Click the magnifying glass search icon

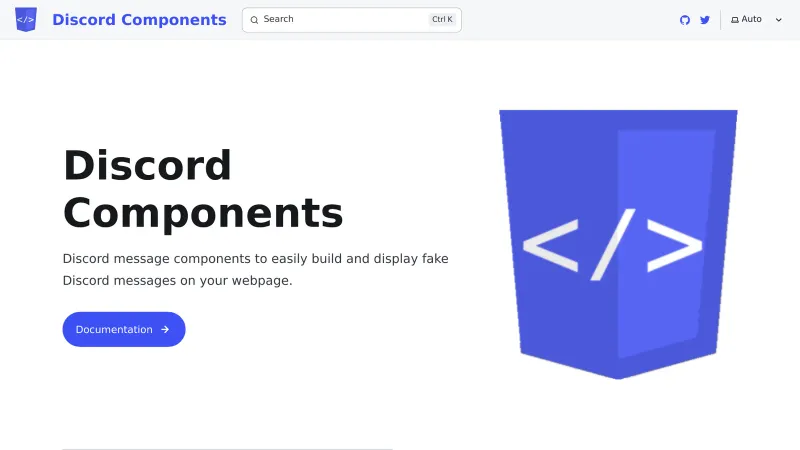pos(254,20)
